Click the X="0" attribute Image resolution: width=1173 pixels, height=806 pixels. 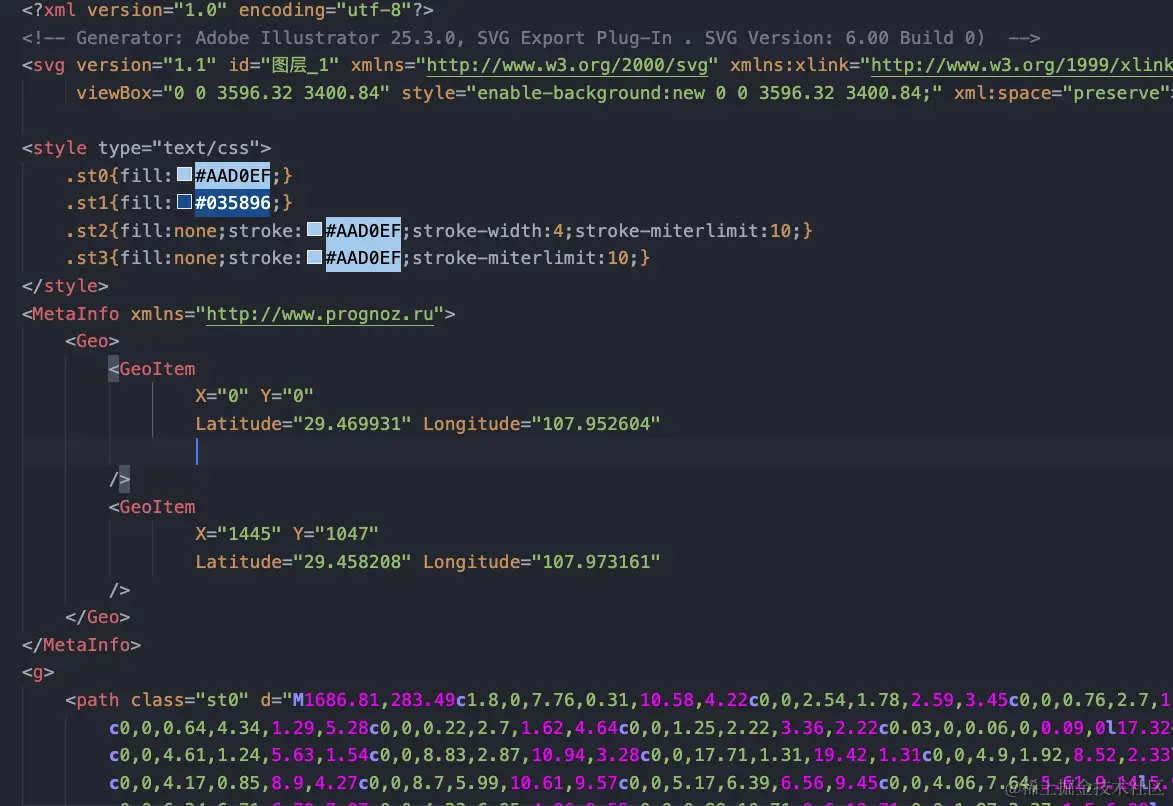pos(222,395)
